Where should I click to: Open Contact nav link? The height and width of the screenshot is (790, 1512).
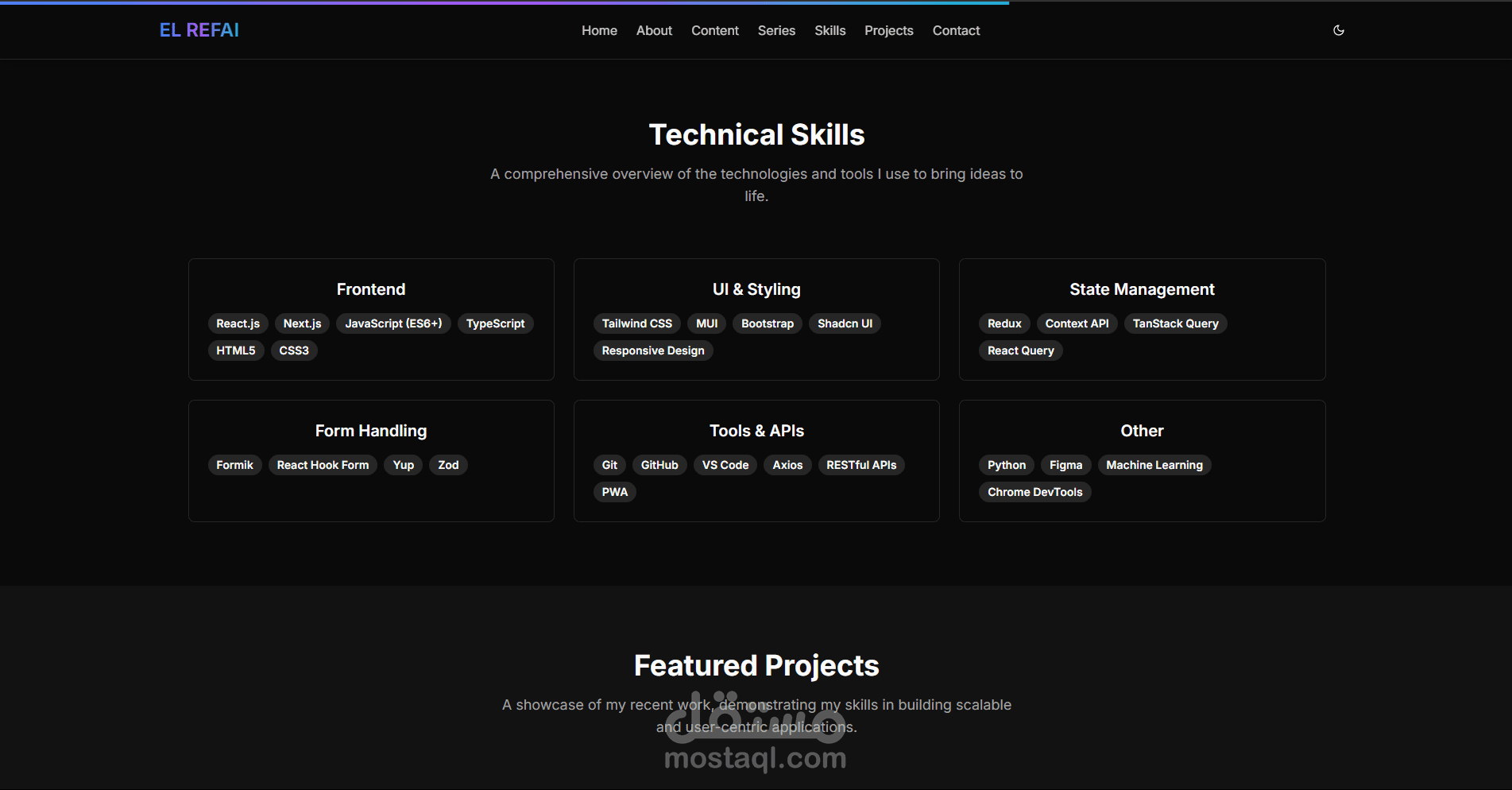pos(956,30)
